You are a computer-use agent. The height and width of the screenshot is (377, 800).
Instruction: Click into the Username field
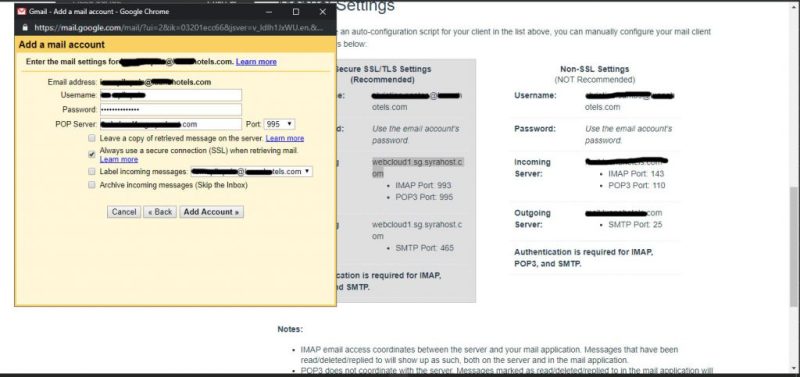pos(170,95)
